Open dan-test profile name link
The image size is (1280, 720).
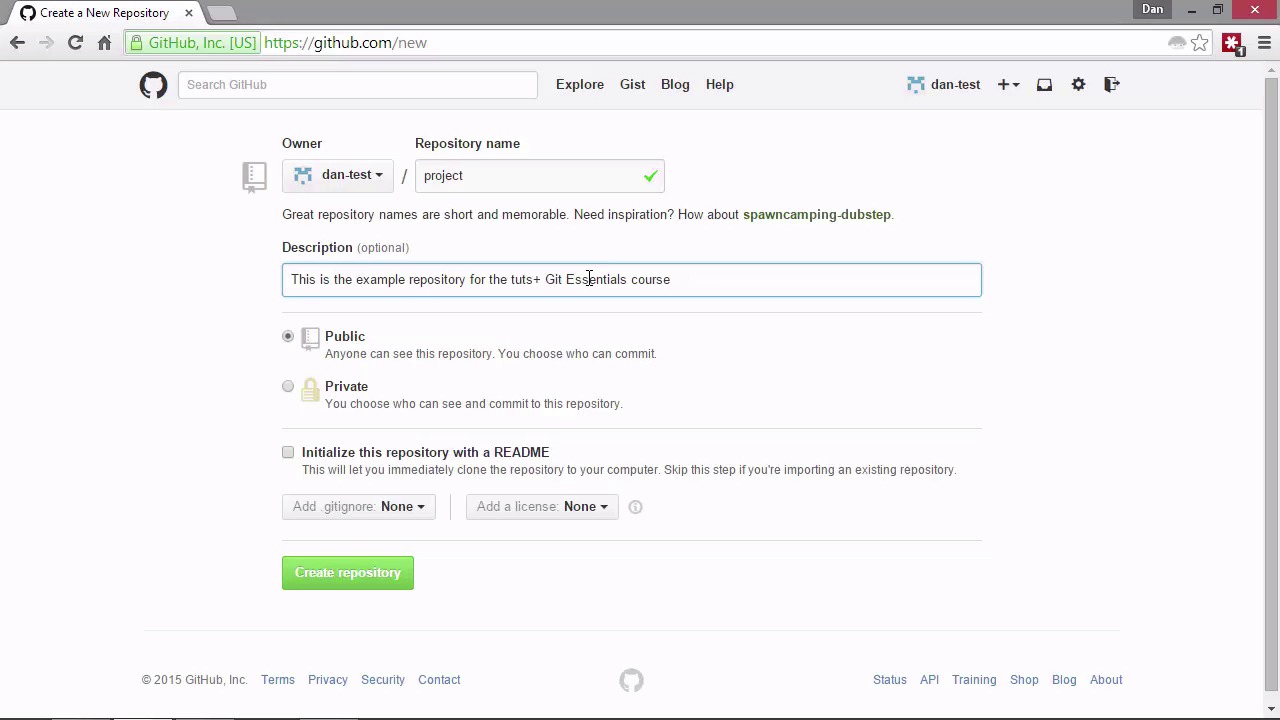955,85
